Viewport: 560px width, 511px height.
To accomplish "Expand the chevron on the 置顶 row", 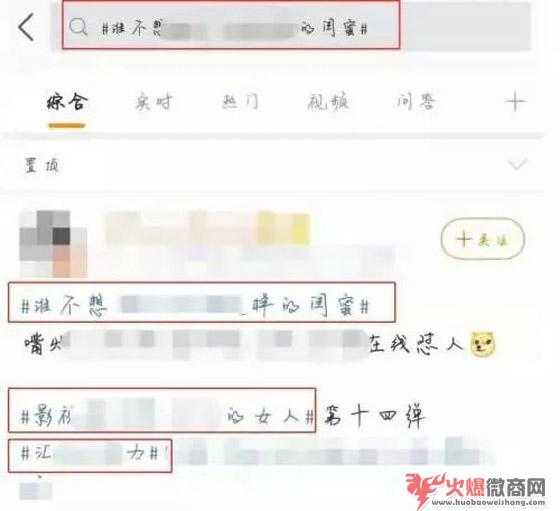I will click(518, 165).
